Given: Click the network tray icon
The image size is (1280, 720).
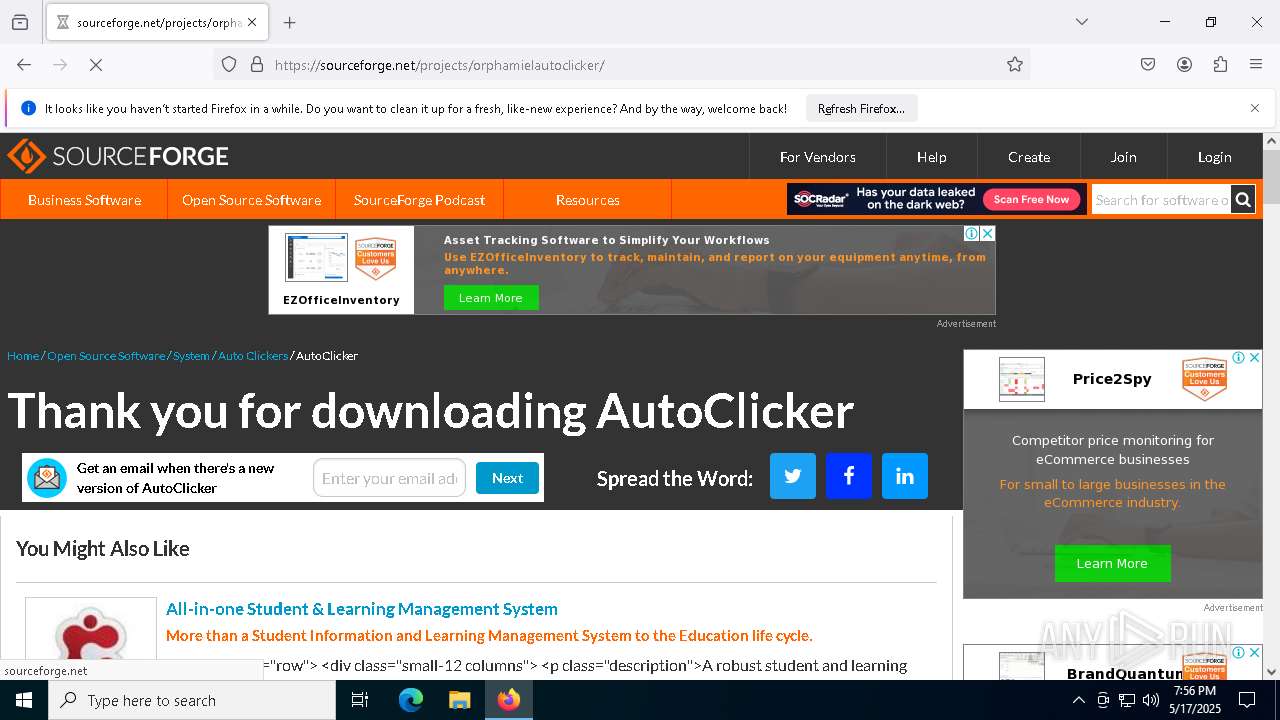Looking at the screenshot, I should click(1127, 700).
